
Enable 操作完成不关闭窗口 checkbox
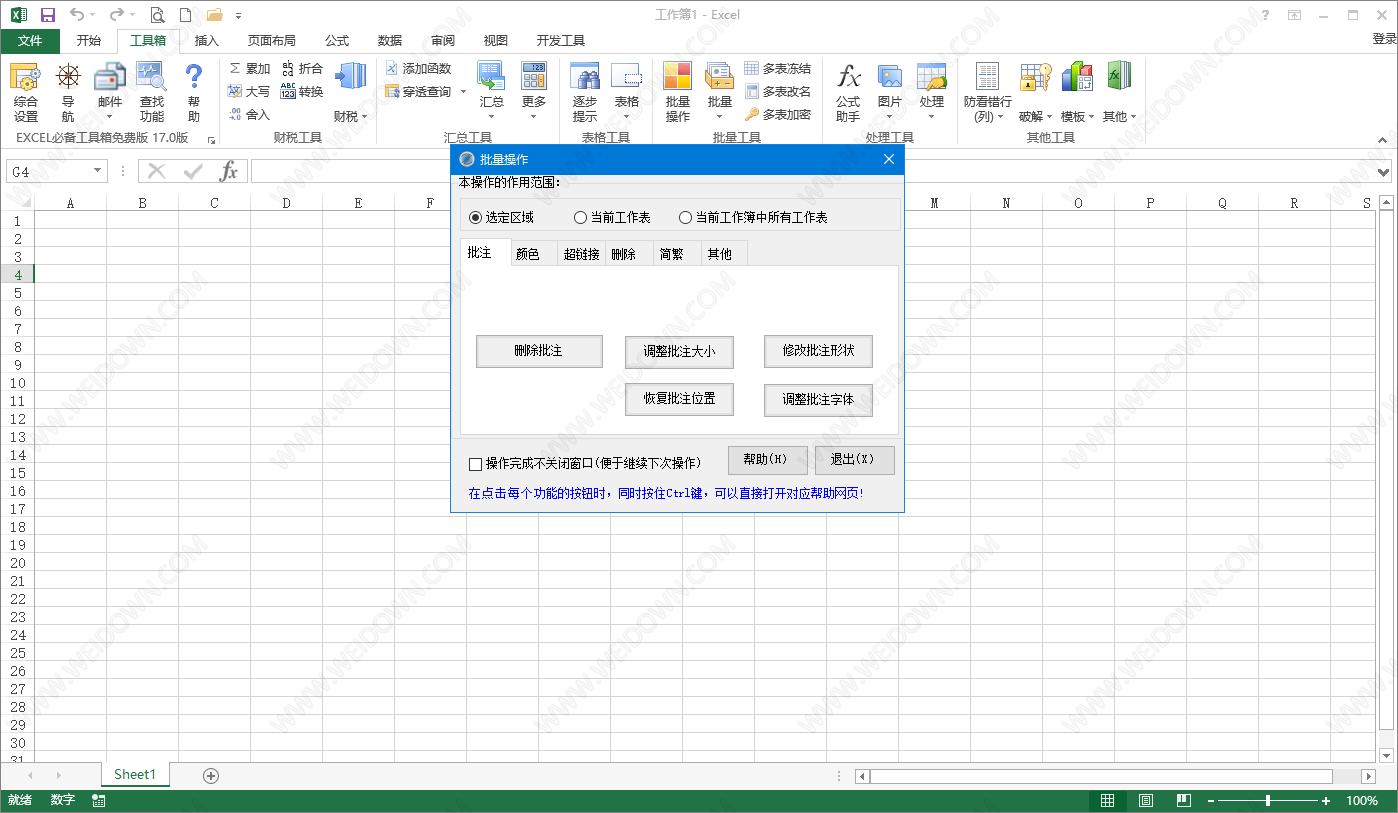click(476, 464)
